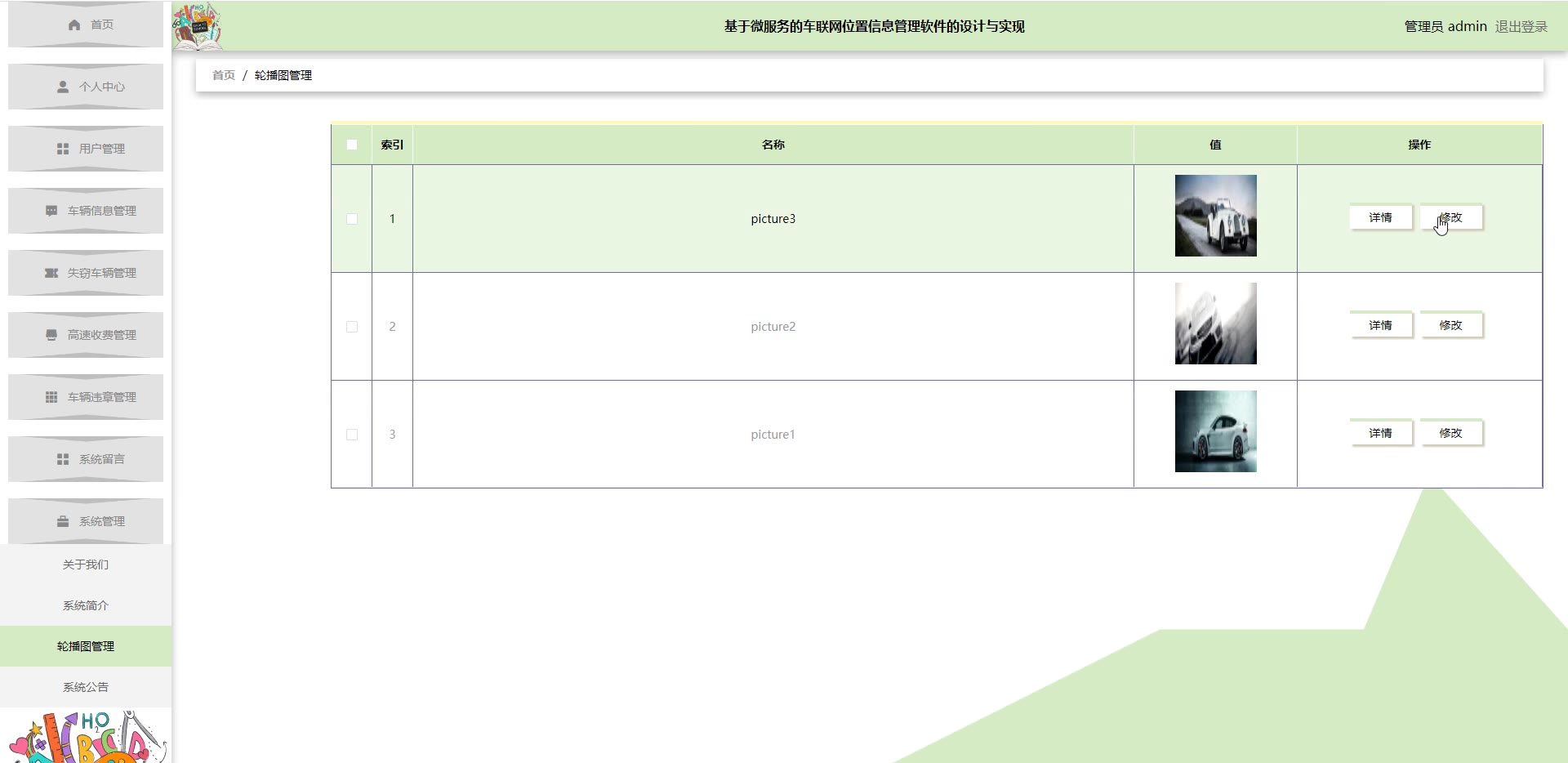The image size is (1568, 763).
Task: Click index cell 1 in the table
Action: [392, 219]
